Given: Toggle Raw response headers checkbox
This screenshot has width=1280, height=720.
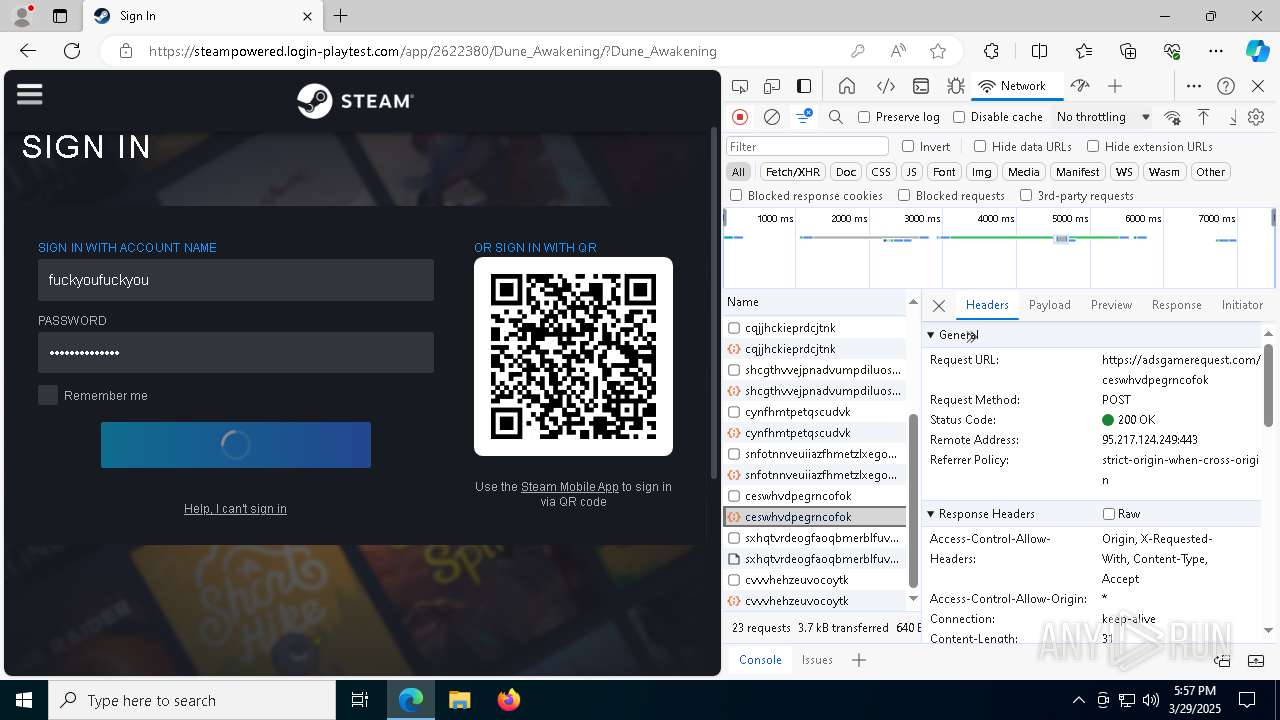Looking at the screenshot, I should click(x=1108, y=514).
